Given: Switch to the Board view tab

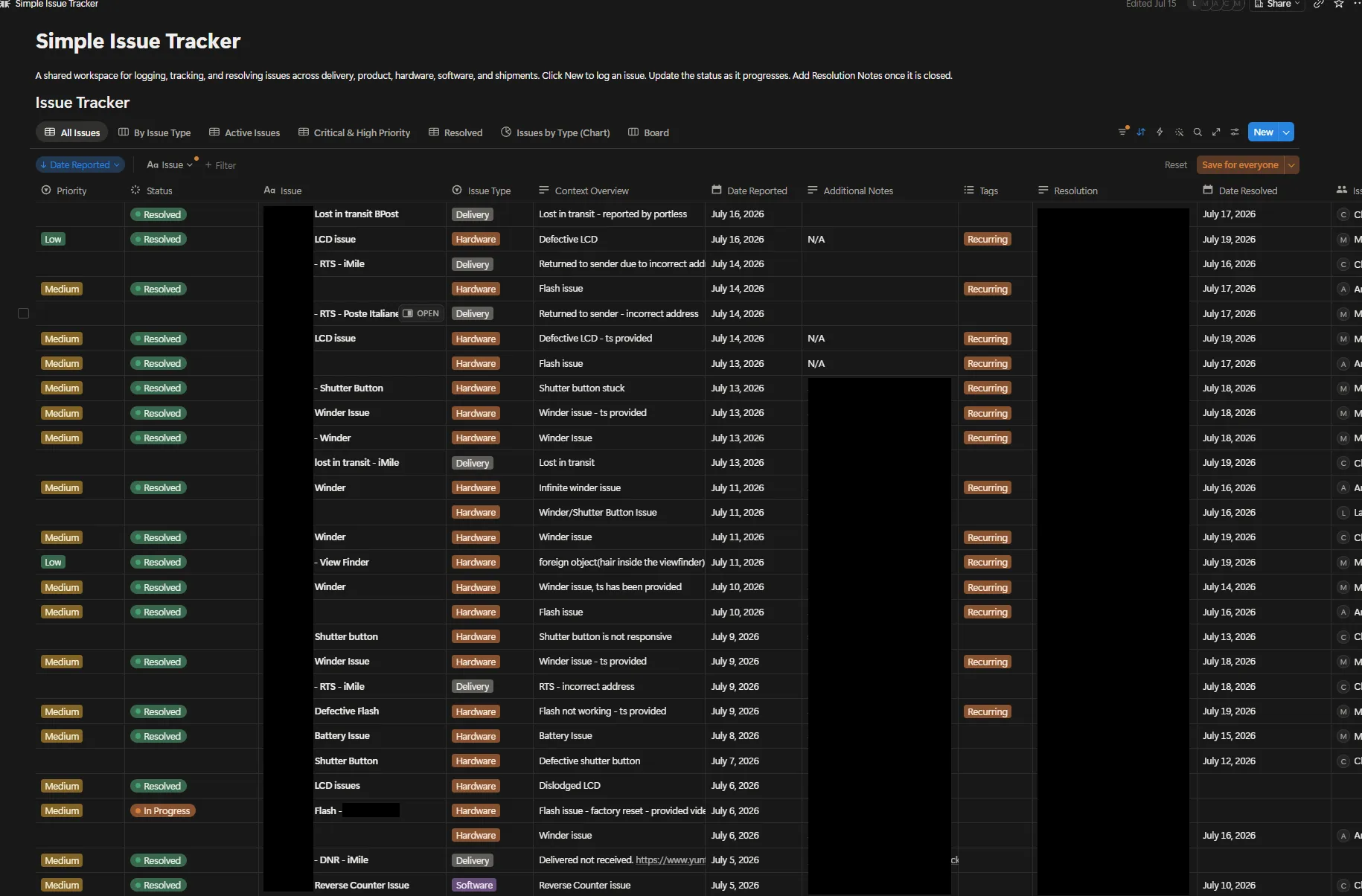Looking at the screenshot, I should [x=649, y=132].
